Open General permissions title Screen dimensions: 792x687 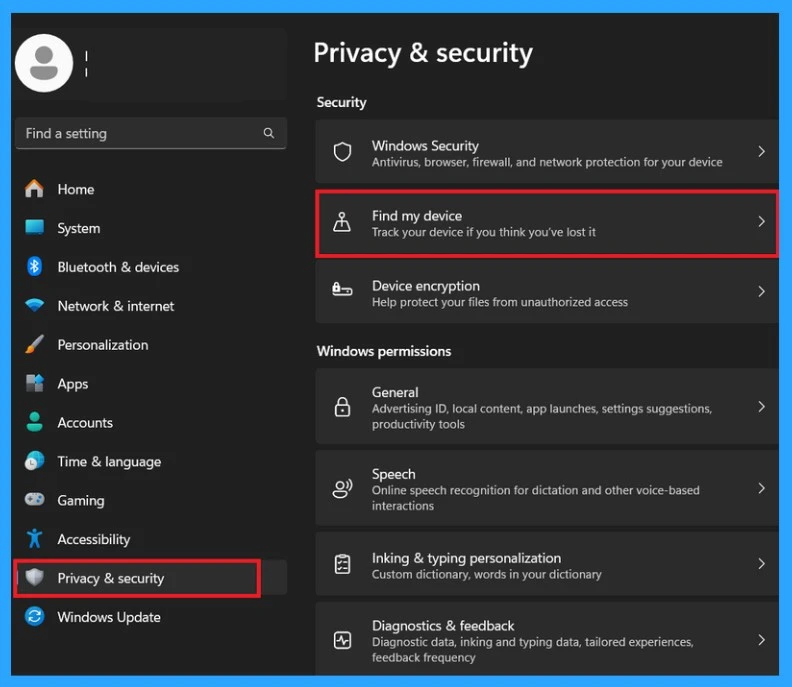pyautogui.click(x=395, y=392)
